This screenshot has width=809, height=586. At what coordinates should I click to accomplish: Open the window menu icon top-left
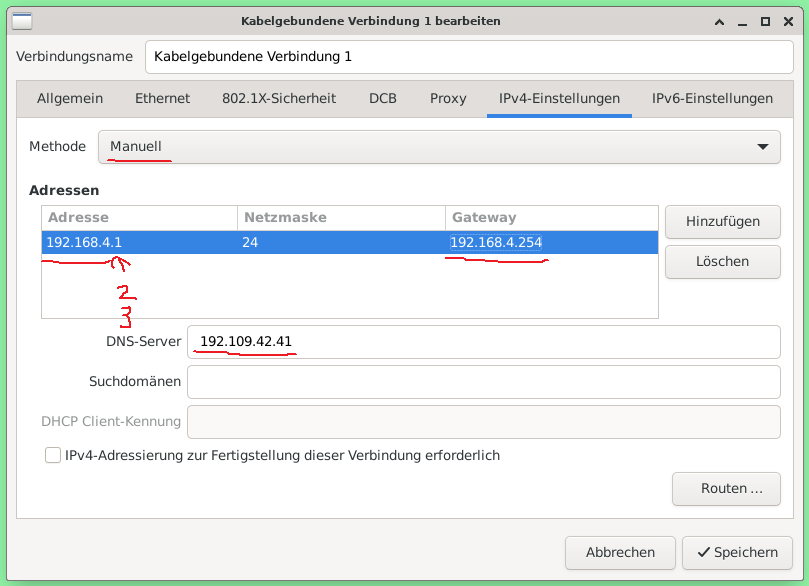(x=20, y=21)
